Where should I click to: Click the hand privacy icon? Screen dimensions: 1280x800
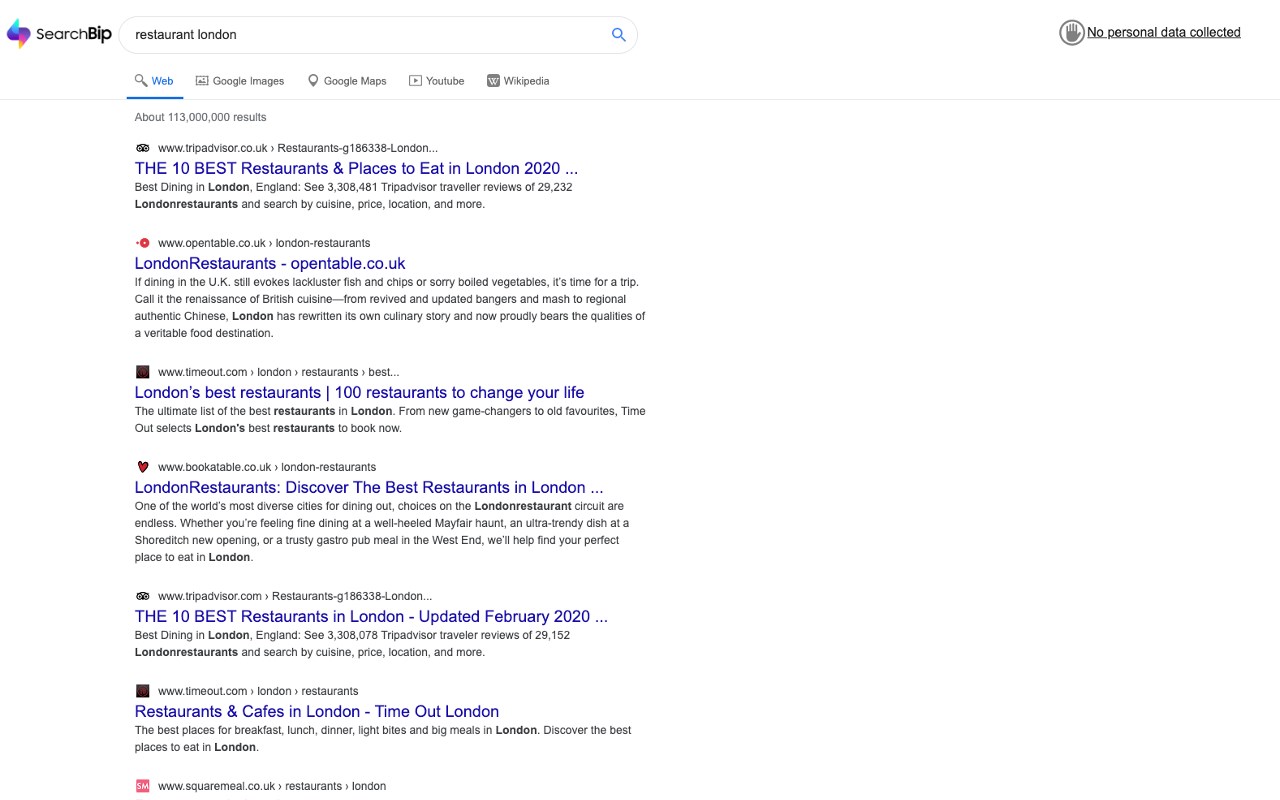1072,33
